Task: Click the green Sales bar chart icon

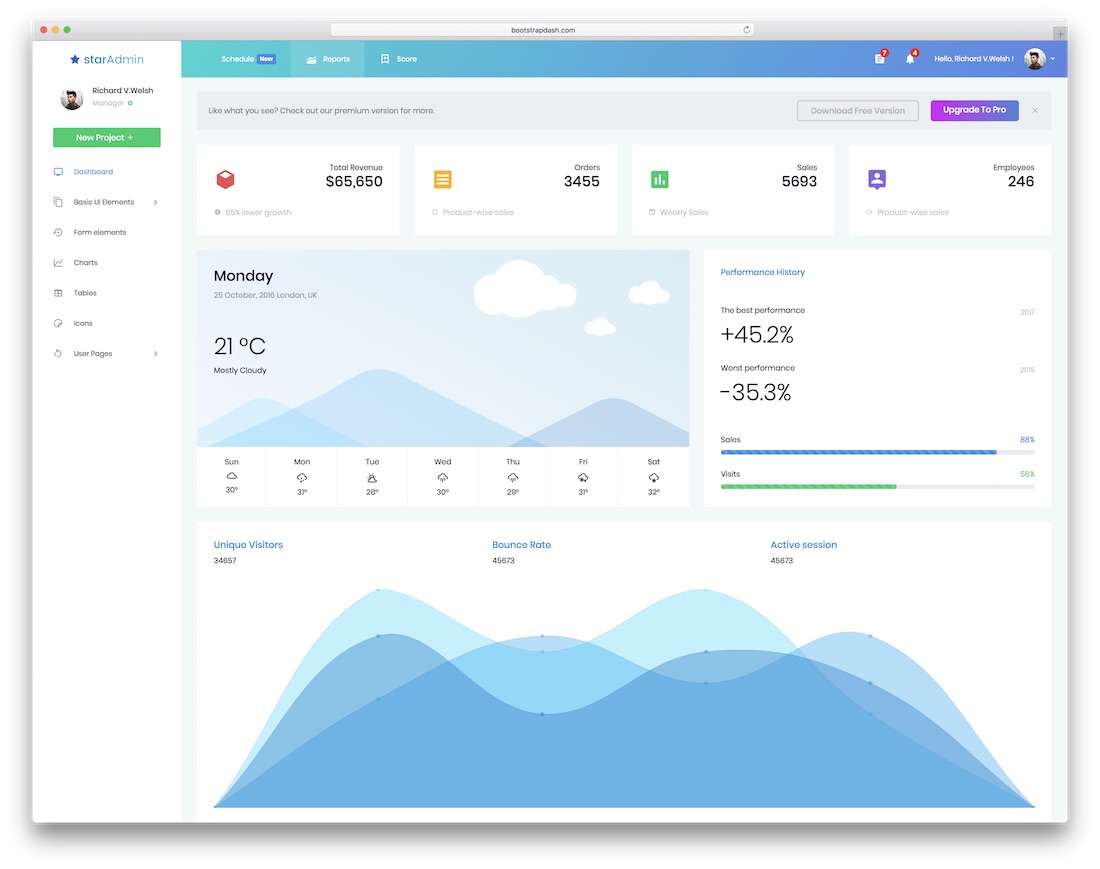Action: [659, 180]
